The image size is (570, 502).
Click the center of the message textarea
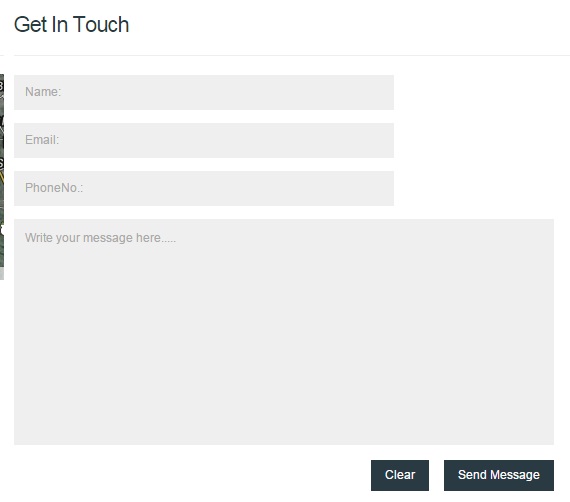click(284, 332)
